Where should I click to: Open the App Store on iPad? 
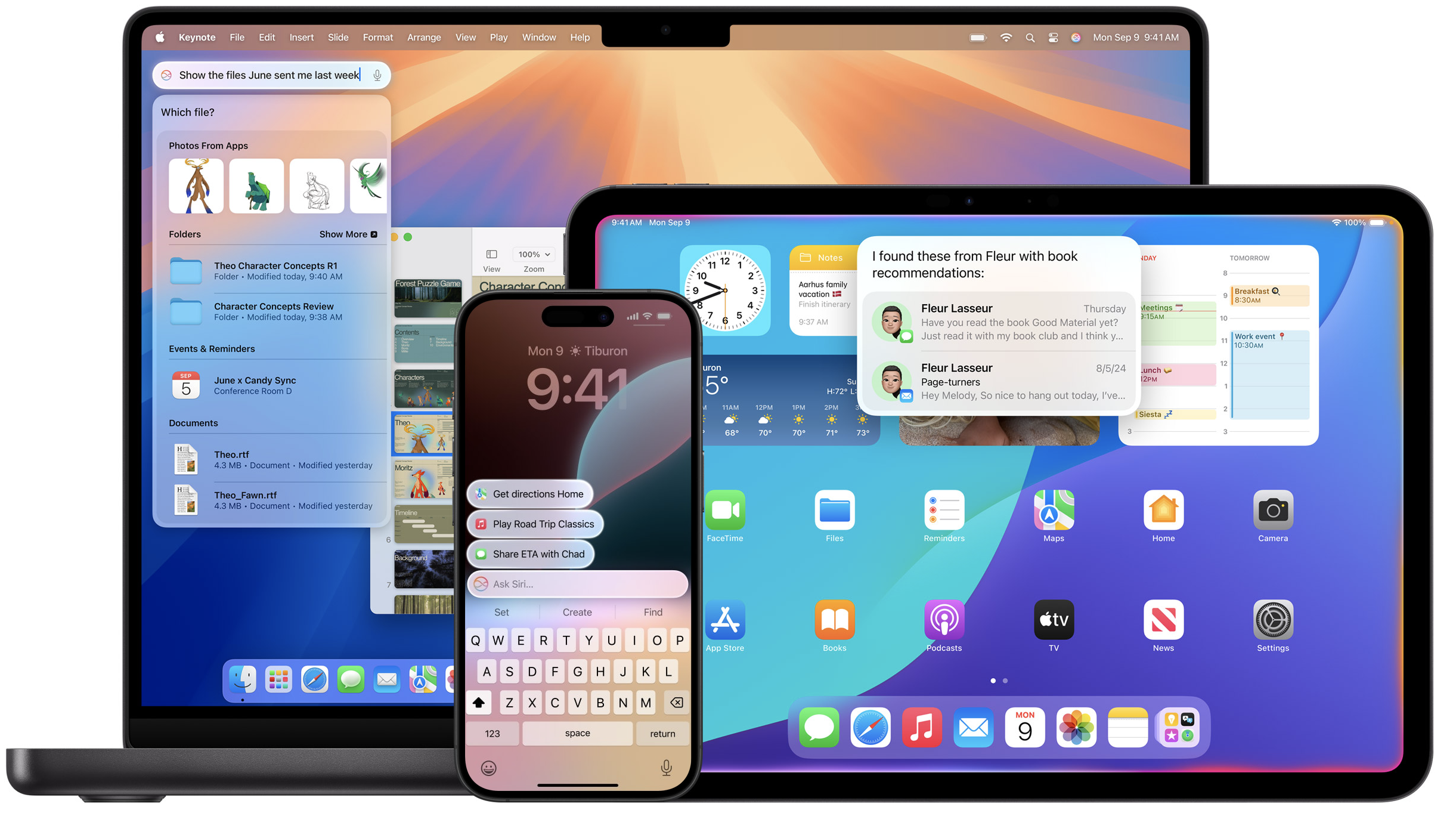click(x=727, y=619)
